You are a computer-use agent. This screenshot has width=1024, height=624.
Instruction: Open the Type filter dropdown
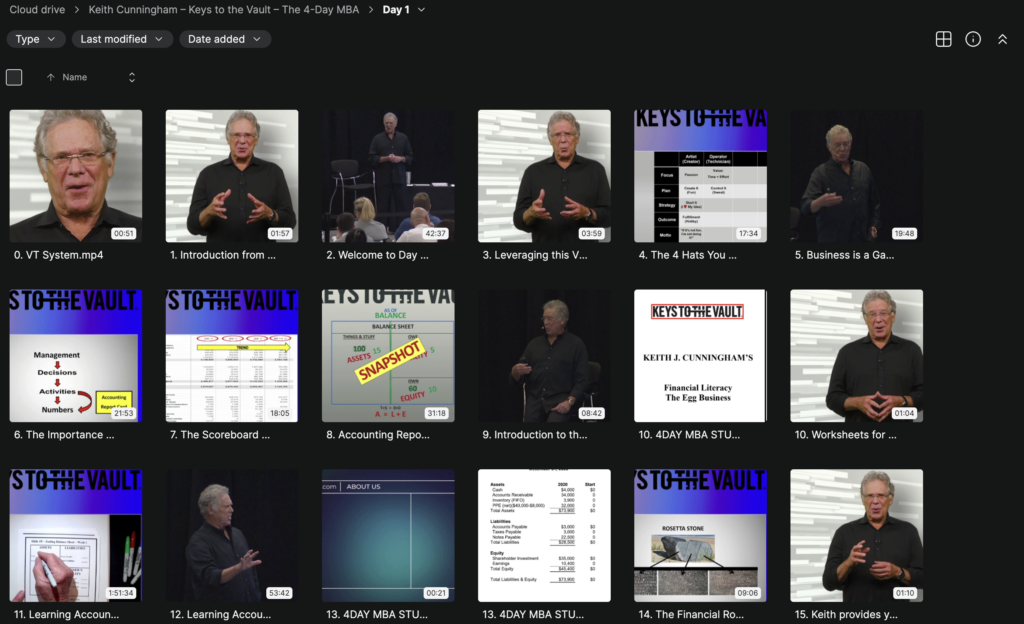coord(36,39)
